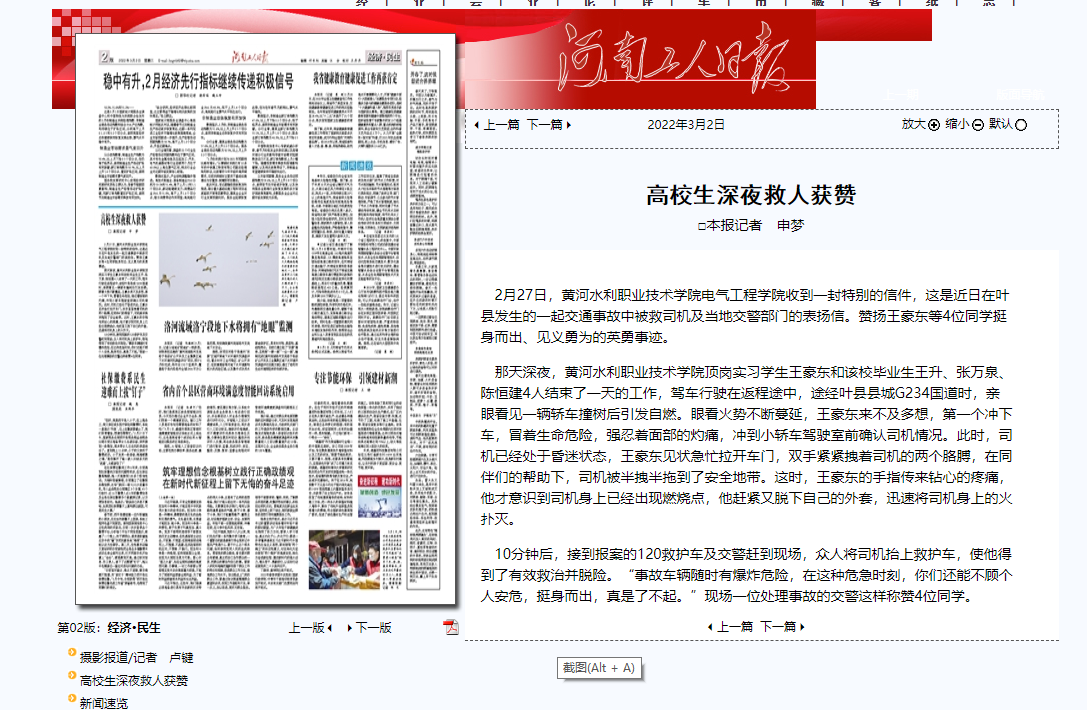Go to 下一版 next page edition
The image size is (1087, 710).
[x=370, y=628]
